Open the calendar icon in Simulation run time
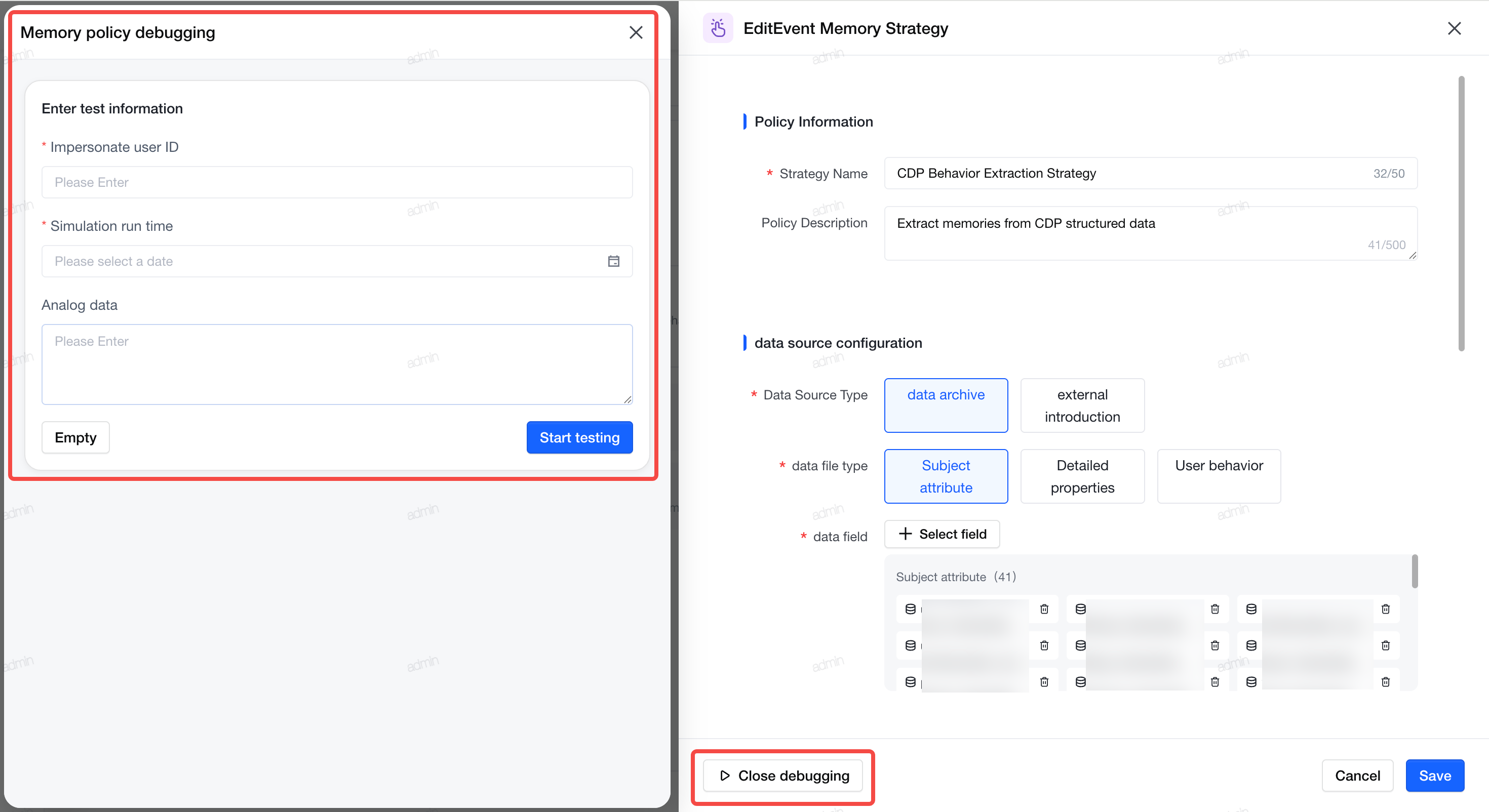The width and height of the screenshot is (1489, 812). (613, 261)
